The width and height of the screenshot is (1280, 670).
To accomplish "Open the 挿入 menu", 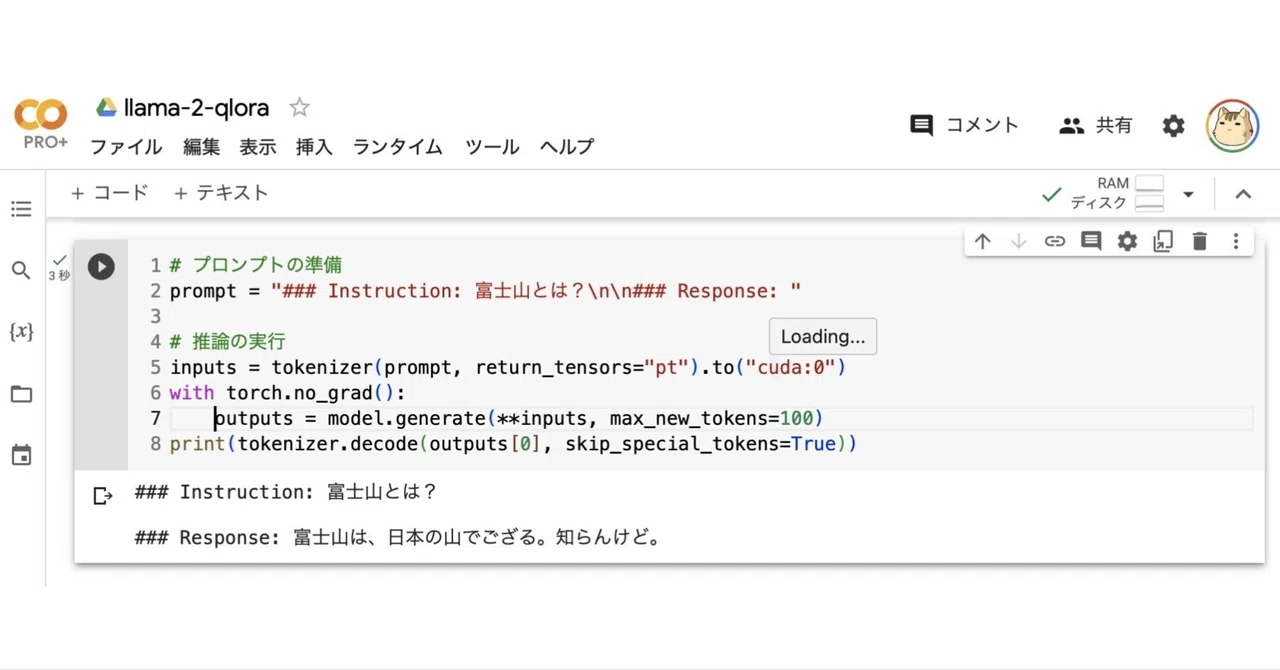I will pyautogui.click(x=314, y=147).
